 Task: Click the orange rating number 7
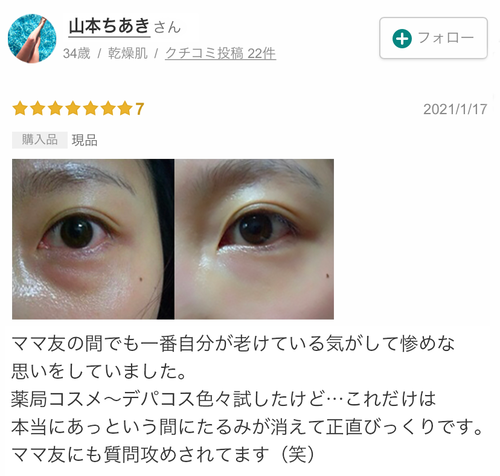[139, 109]
